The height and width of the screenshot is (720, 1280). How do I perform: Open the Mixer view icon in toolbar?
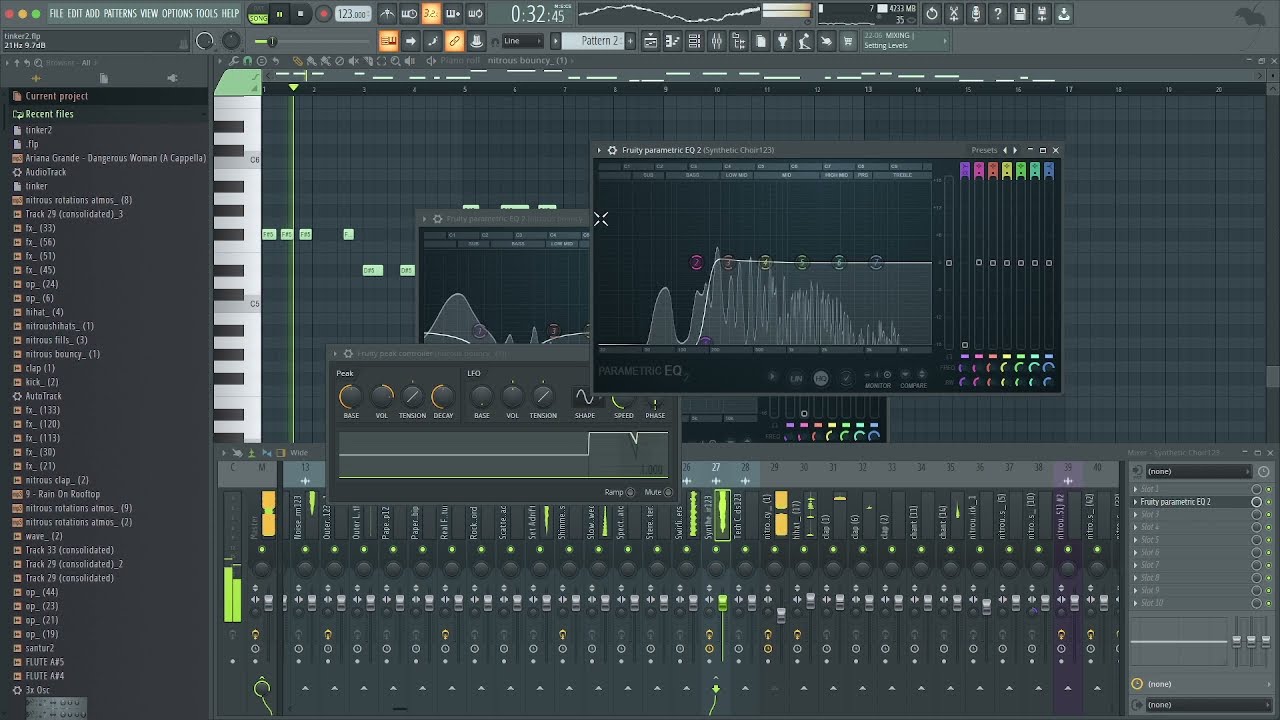tap(716, 41)
